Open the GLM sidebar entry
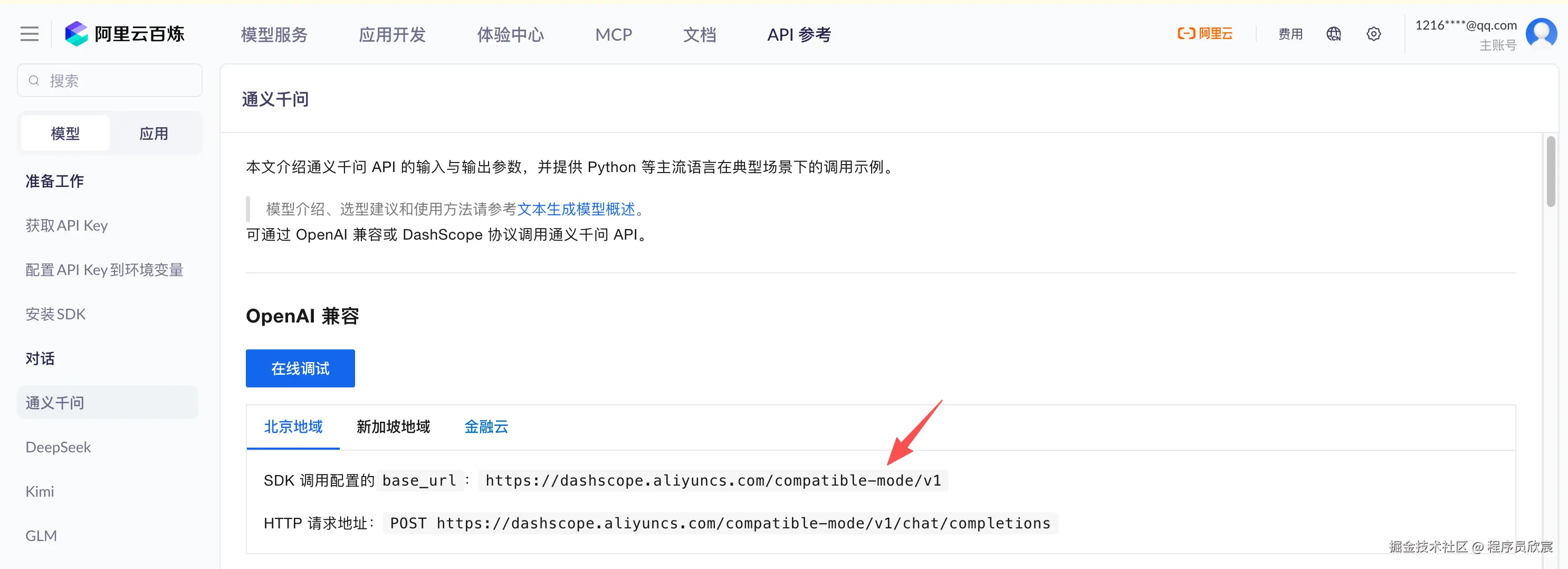The image size is (1568, 569). [x=41, y=536]
